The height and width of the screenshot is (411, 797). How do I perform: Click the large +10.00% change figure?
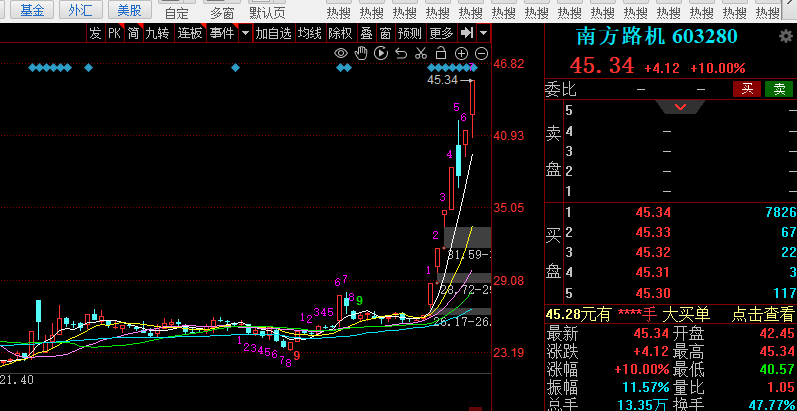pos(717,68)
